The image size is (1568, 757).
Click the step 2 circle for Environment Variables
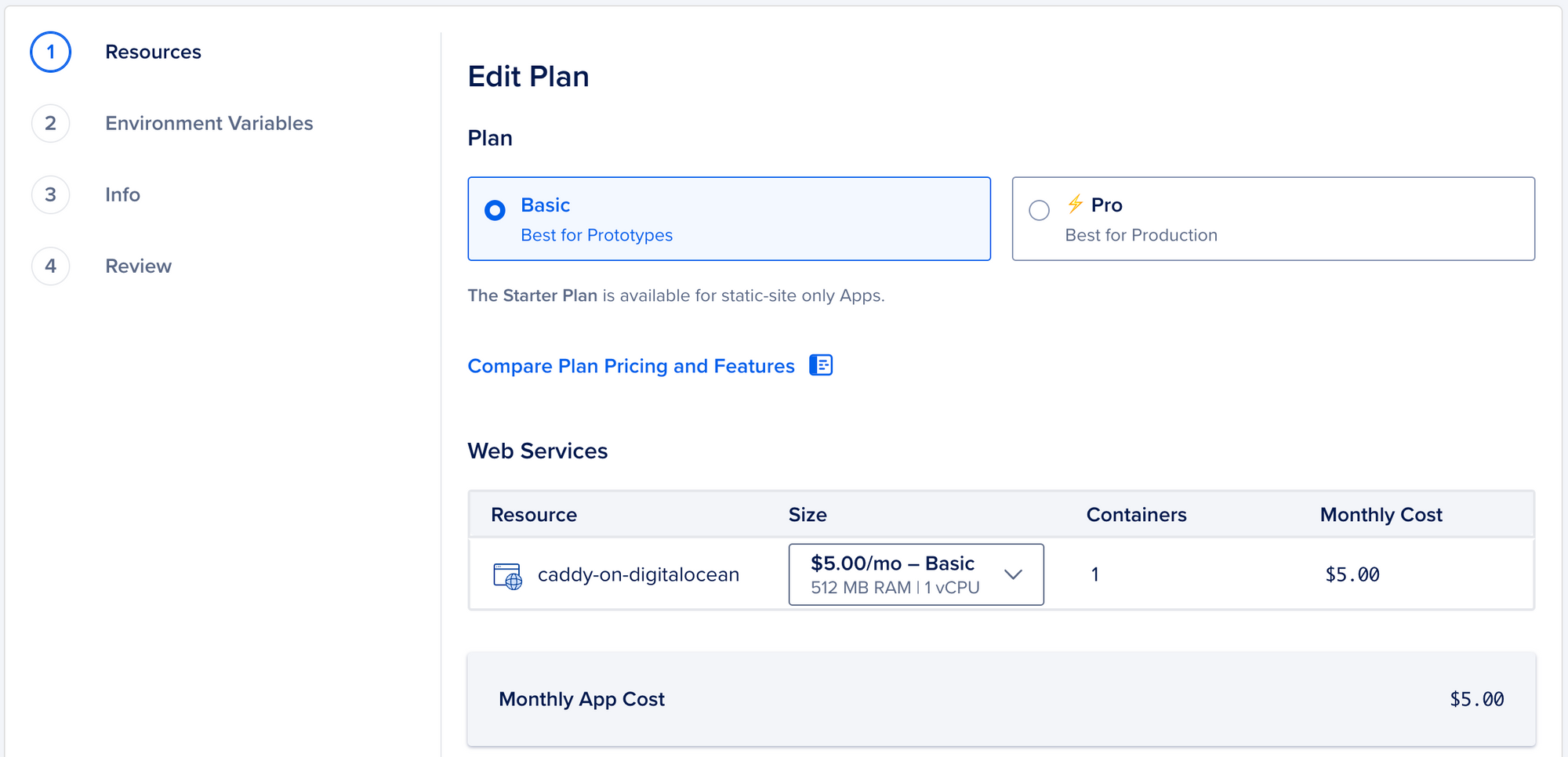tap(50, 123)
